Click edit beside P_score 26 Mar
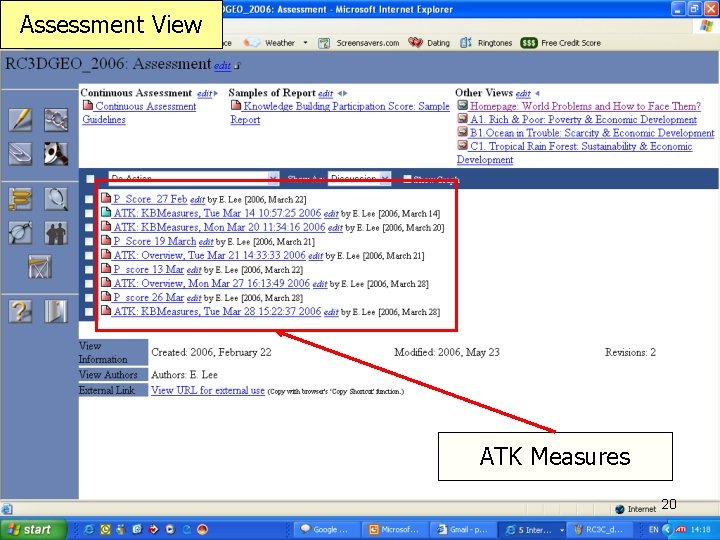Screen dimensions: 720x540 pyautogui.click(x=194, y=298)
